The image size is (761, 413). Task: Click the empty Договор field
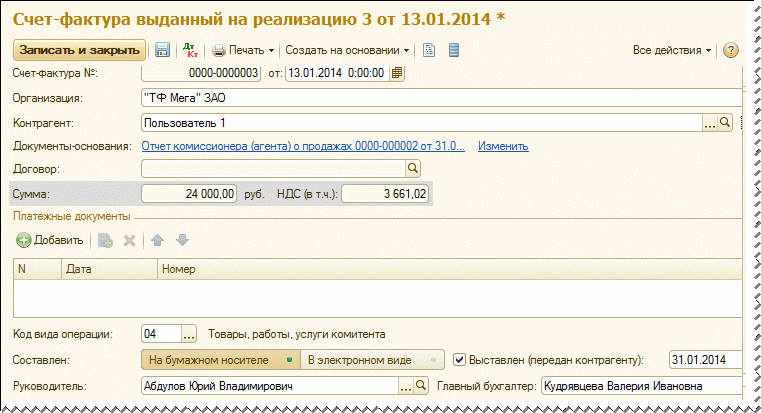click(x=273, y=168)
